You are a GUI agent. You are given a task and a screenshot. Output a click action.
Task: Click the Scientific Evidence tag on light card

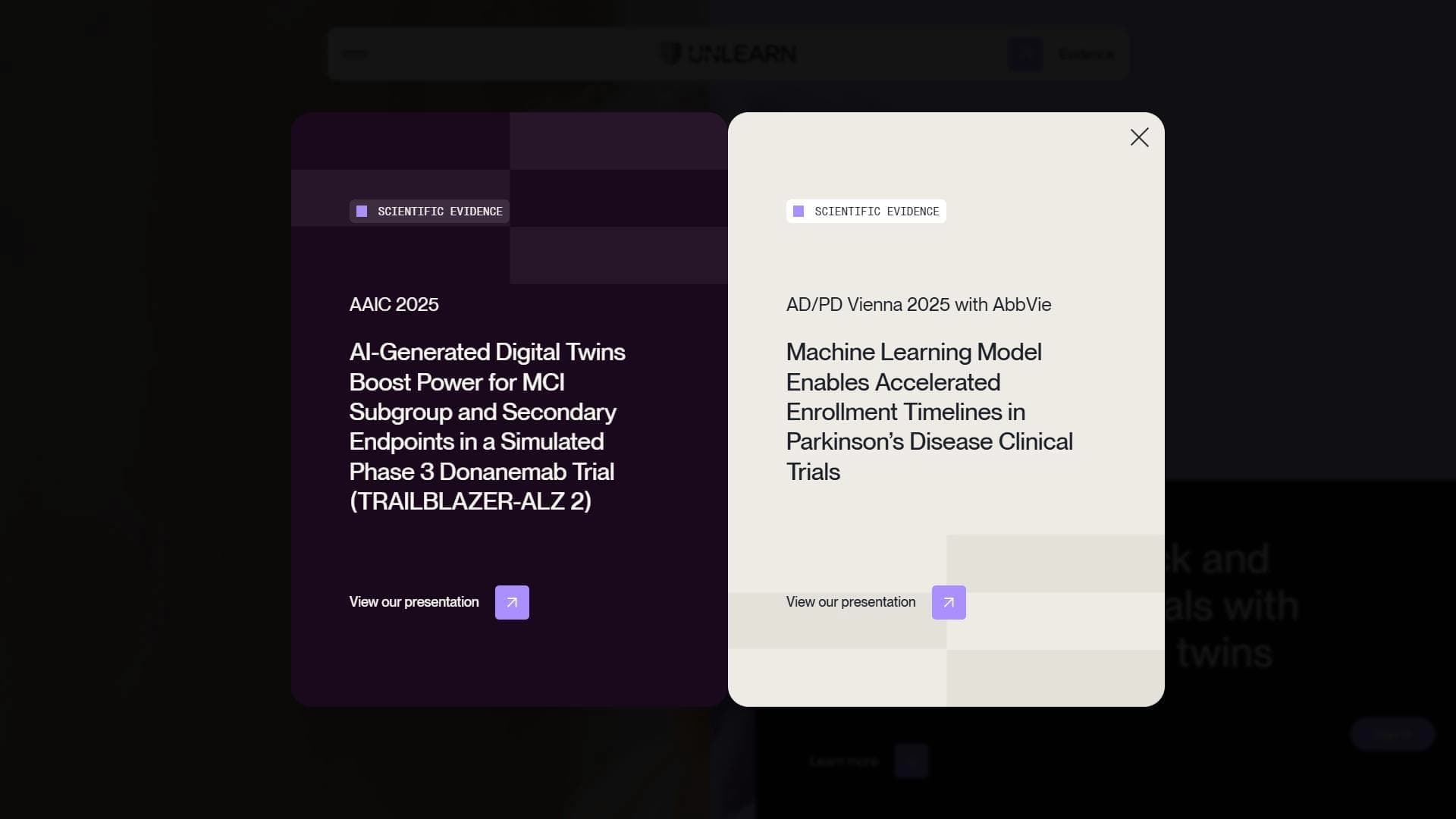click(x=866, y=212)
